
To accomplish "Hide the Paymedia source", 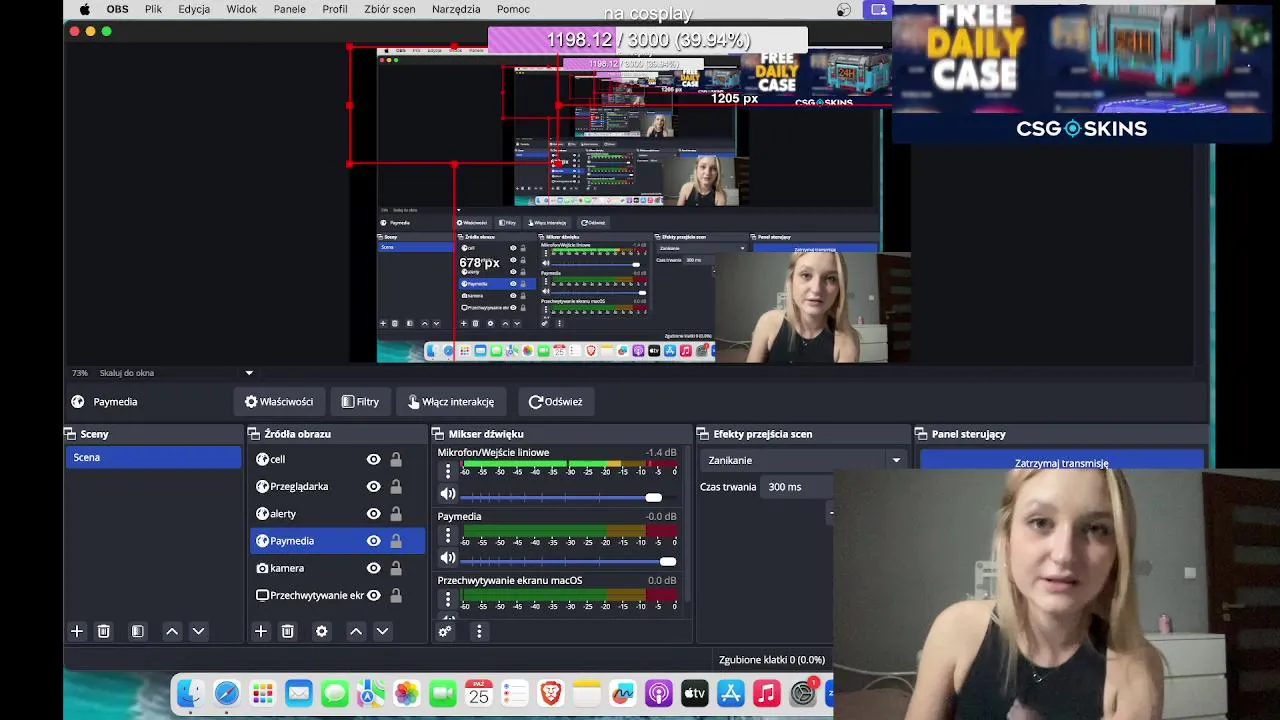I will point(373,541).
